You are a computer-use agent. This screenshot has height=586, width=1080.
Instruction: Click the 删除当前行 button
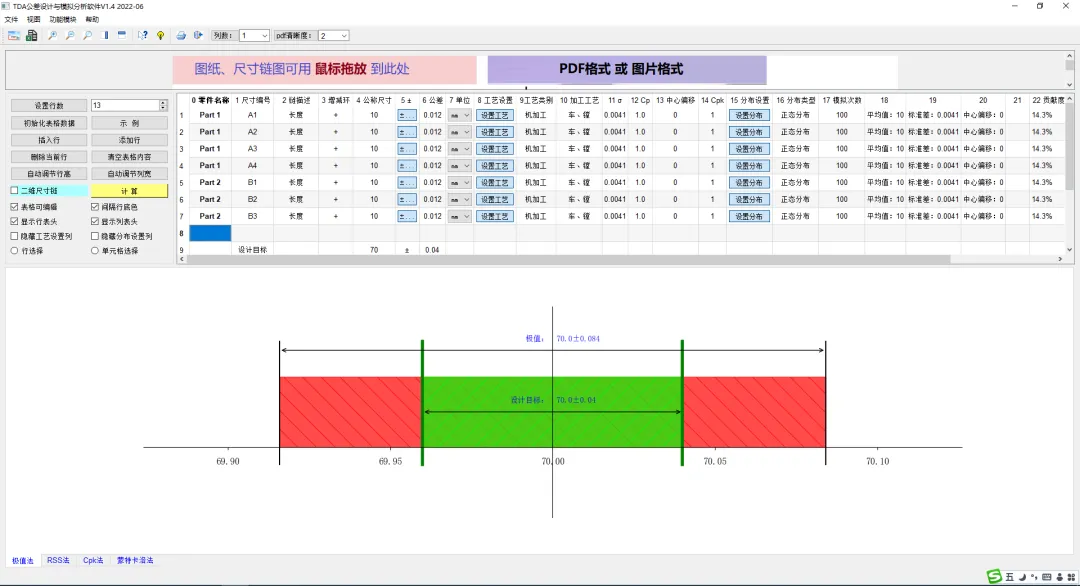(x=49, y=157)
